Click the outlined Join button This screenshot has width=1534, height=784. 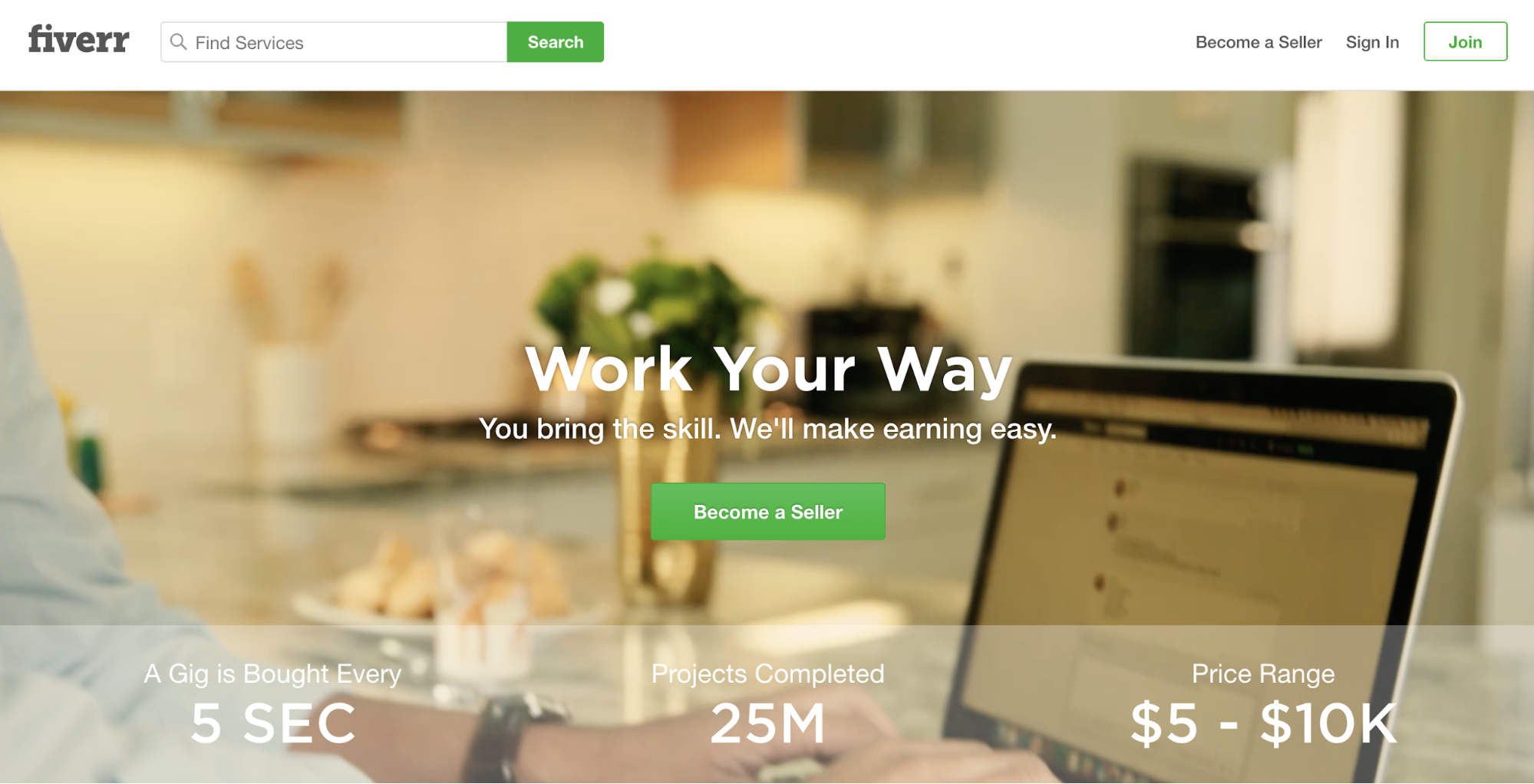click(x=1466, y=42)
